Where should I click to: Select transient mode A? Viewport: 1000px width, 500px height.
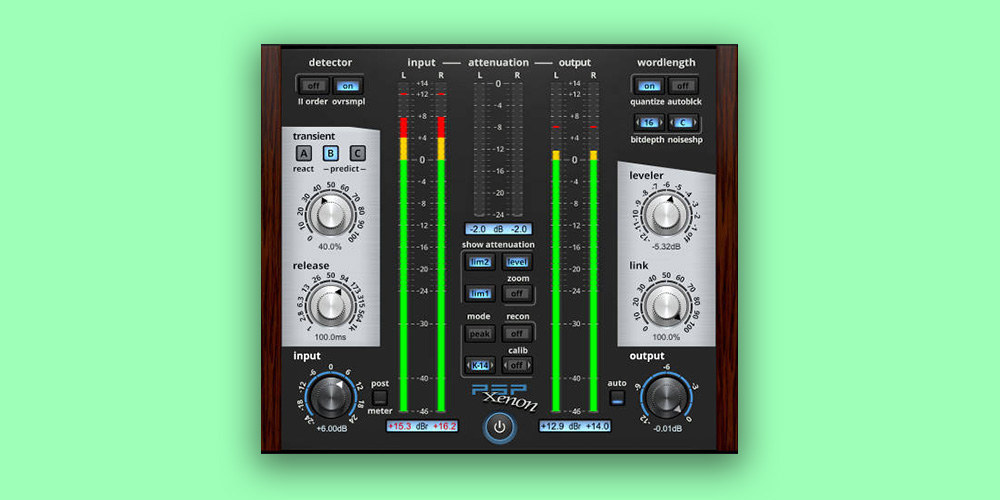tap(304, 153)
